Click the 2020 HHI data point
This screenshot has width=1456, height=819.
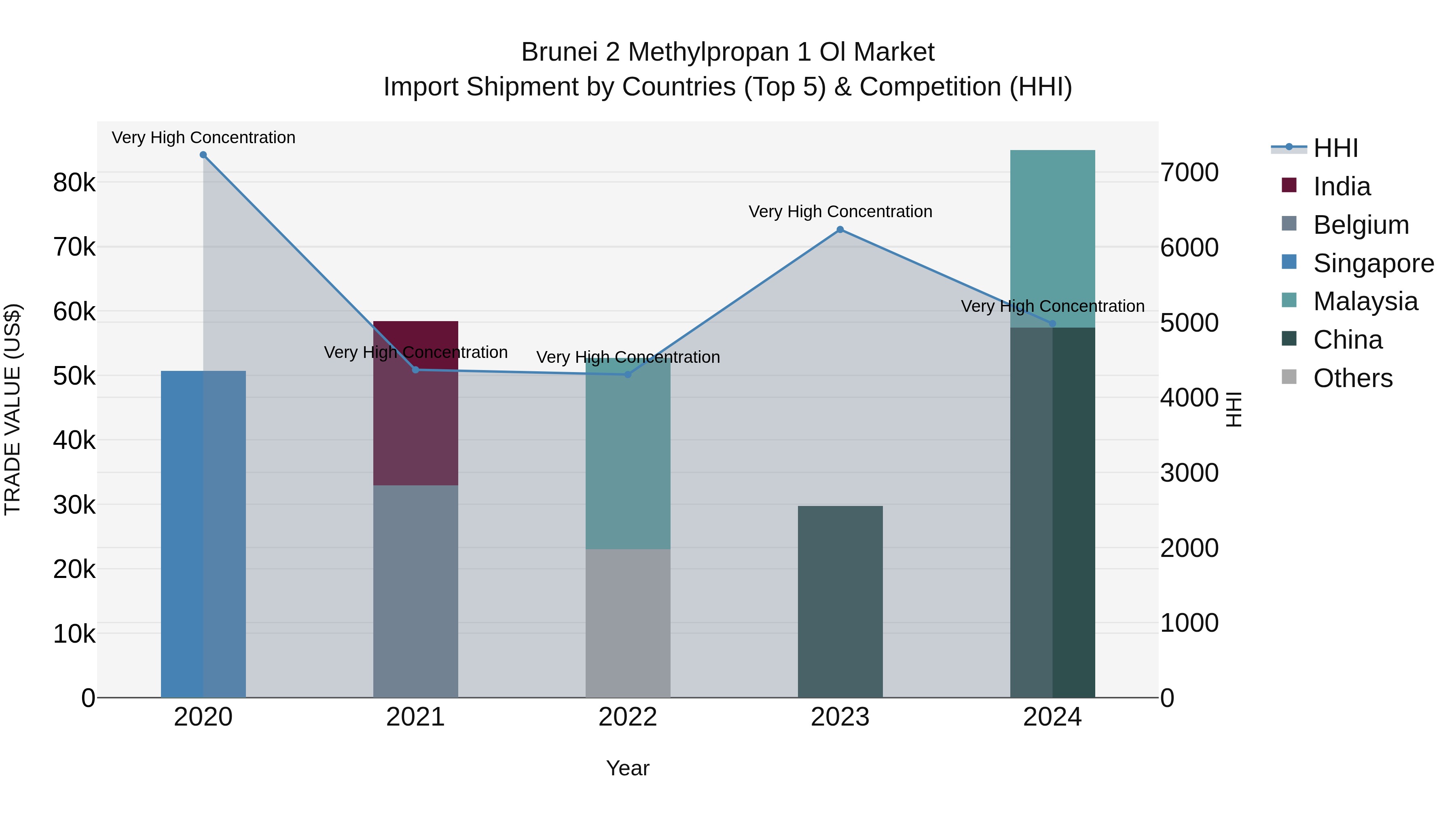[203, 155]
